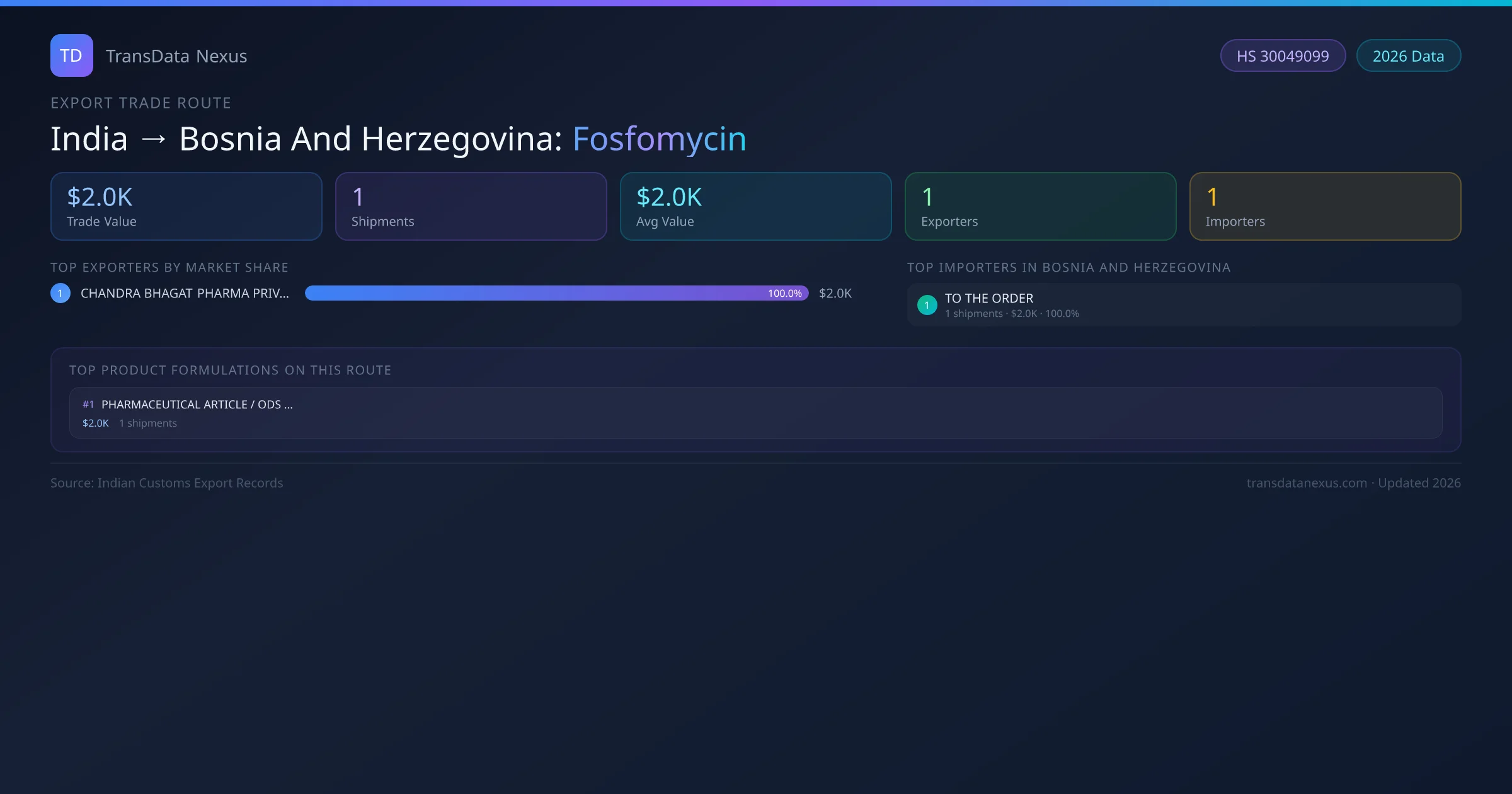Select the TO THE ORDER importer row
Image resolution: width=1512 pixels, height=794 pixels.
click(1183, 305)
